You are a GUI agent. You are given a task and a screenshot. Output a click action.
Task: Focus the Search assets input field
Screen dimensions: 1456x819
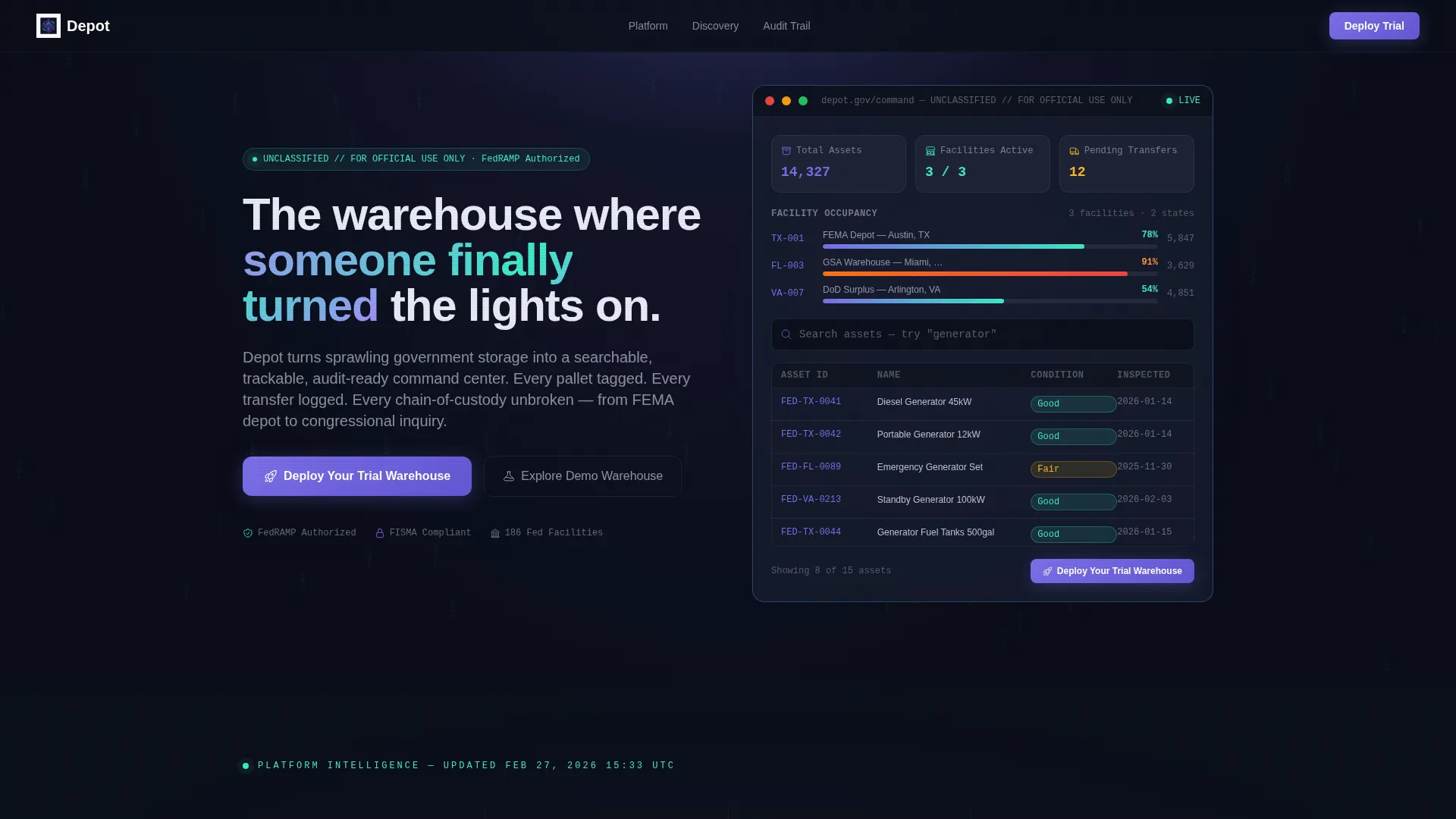[983, 334]
